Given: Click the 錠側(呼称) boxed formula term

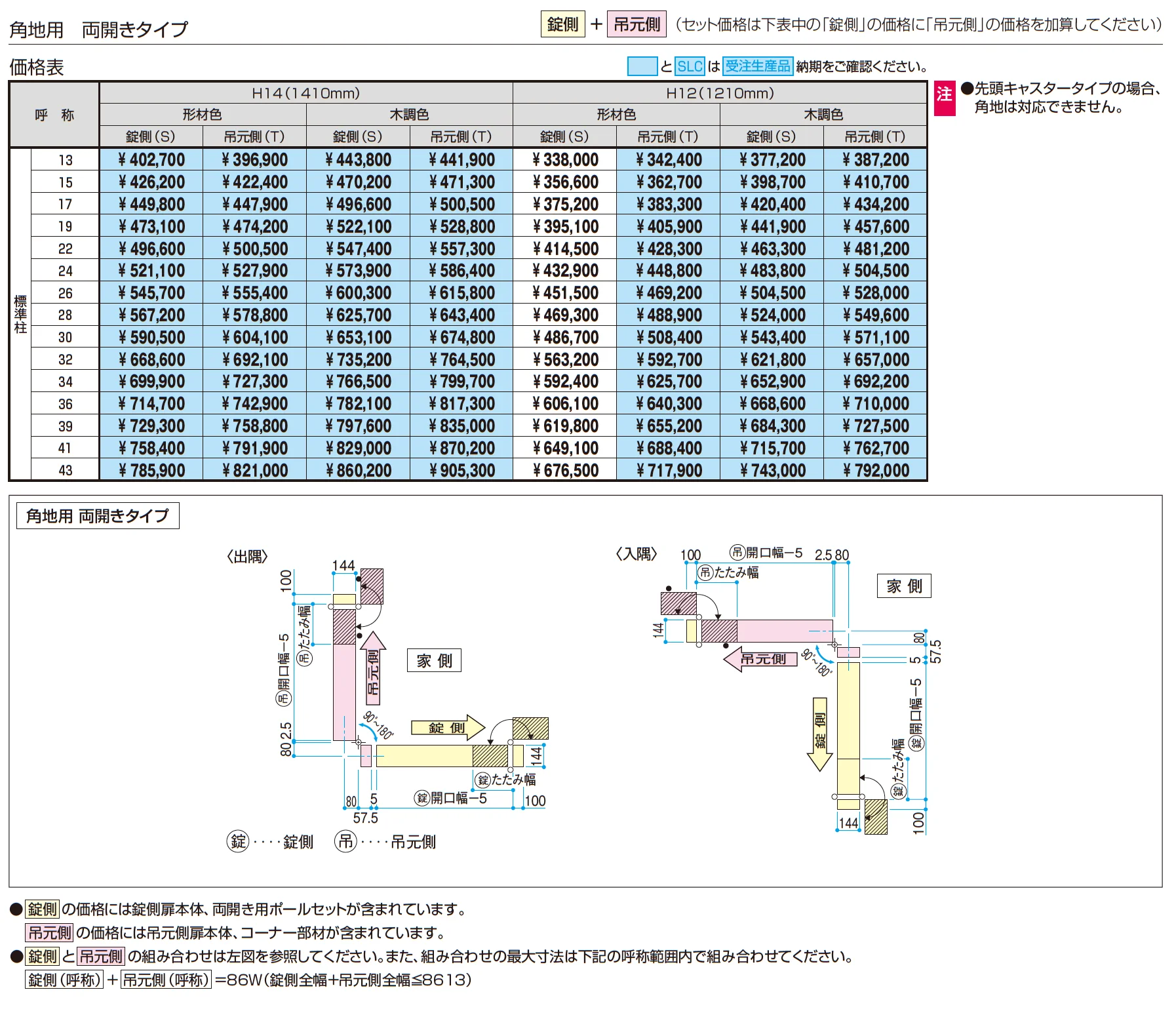Looking at the screenshot, I should coord(64,980).
